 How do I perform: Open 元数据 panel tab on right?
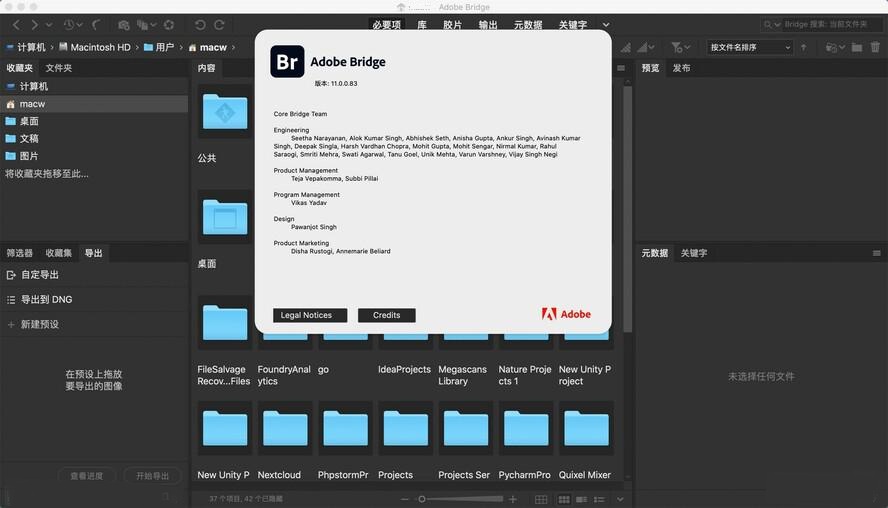(x=655, y=253)
